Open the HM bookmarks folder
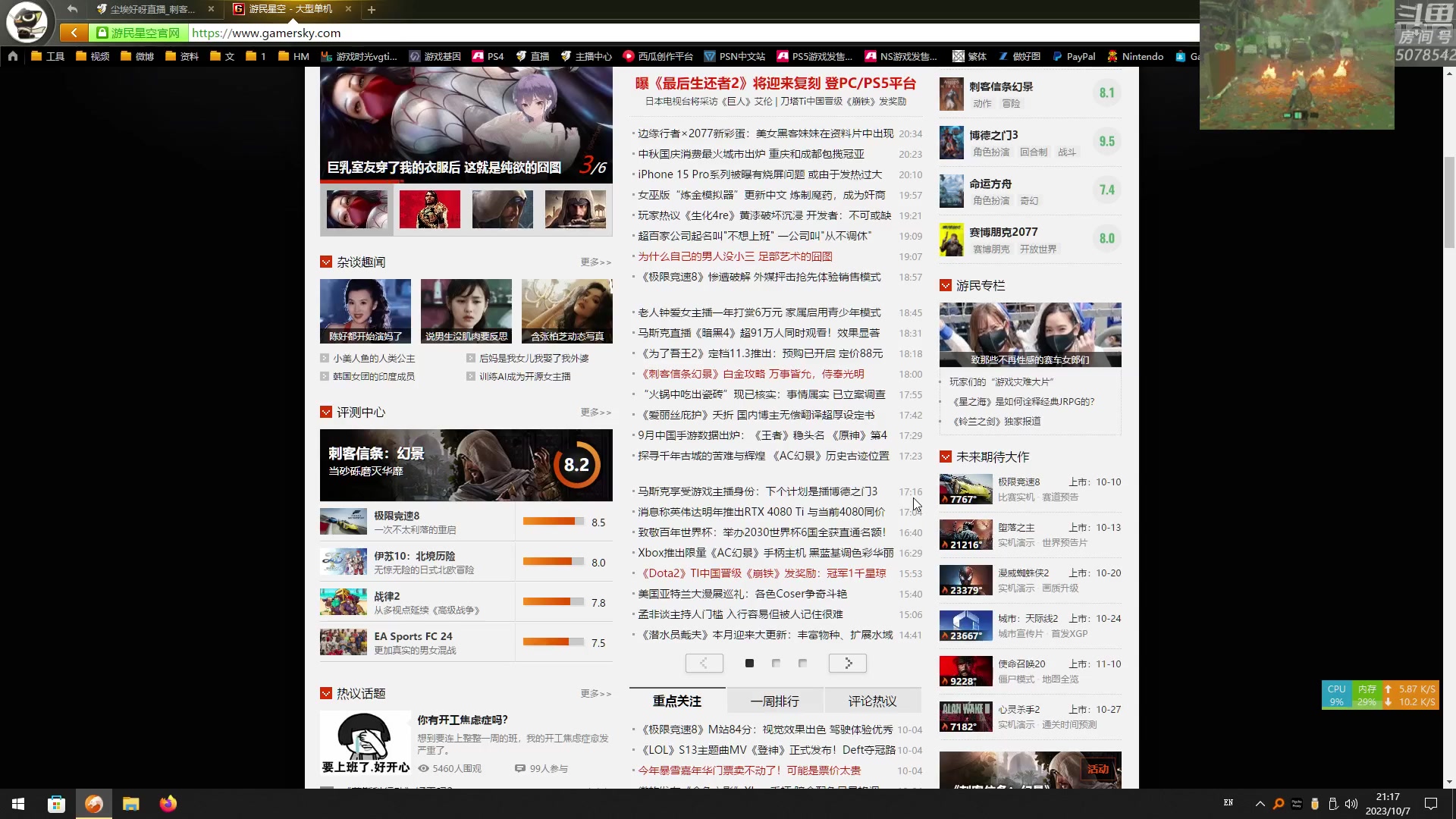The image size is (1456, 819). tap(294, 56)
